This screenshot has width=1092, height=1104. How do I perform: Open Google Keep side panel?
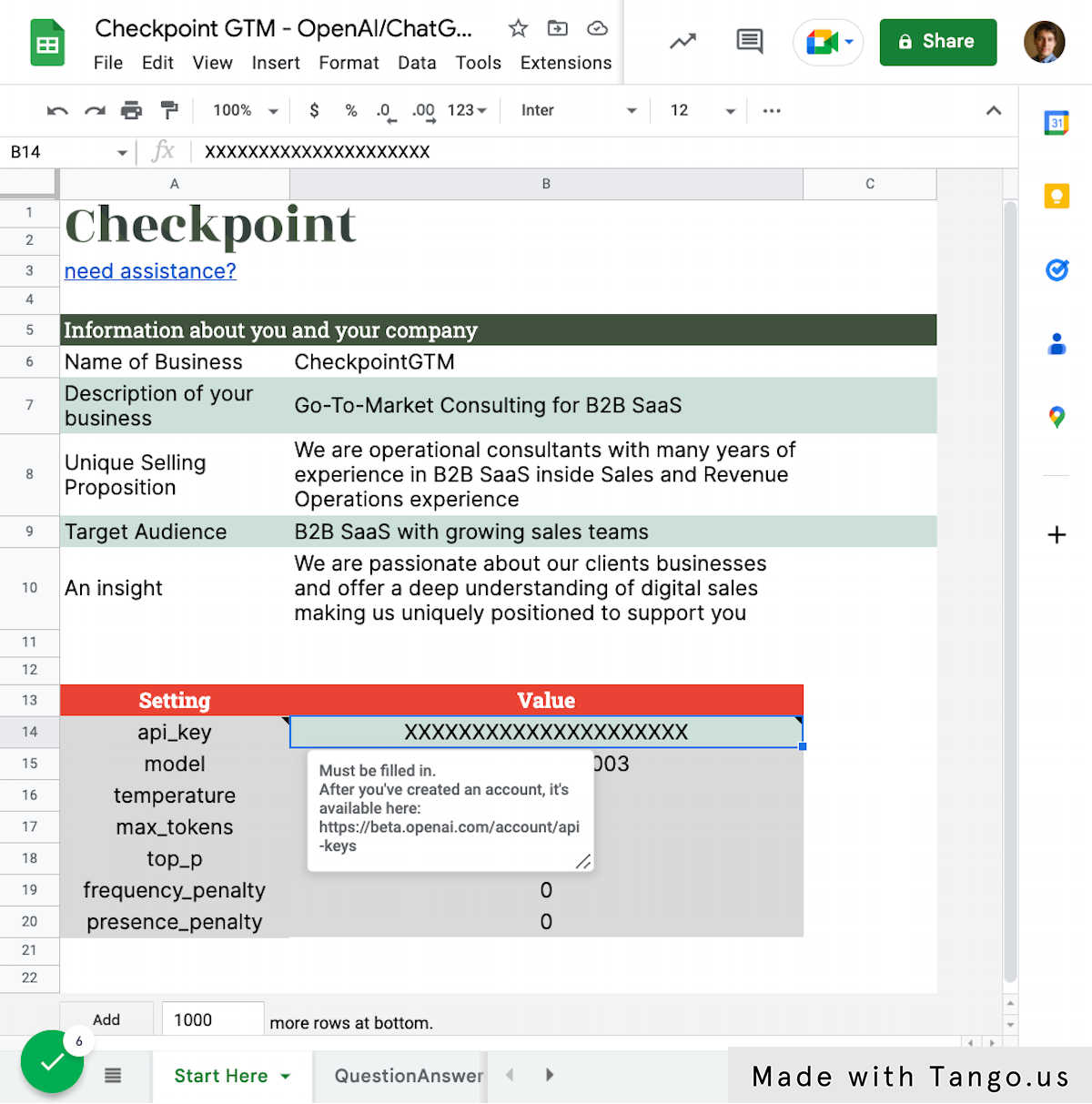click(1057, 196)
